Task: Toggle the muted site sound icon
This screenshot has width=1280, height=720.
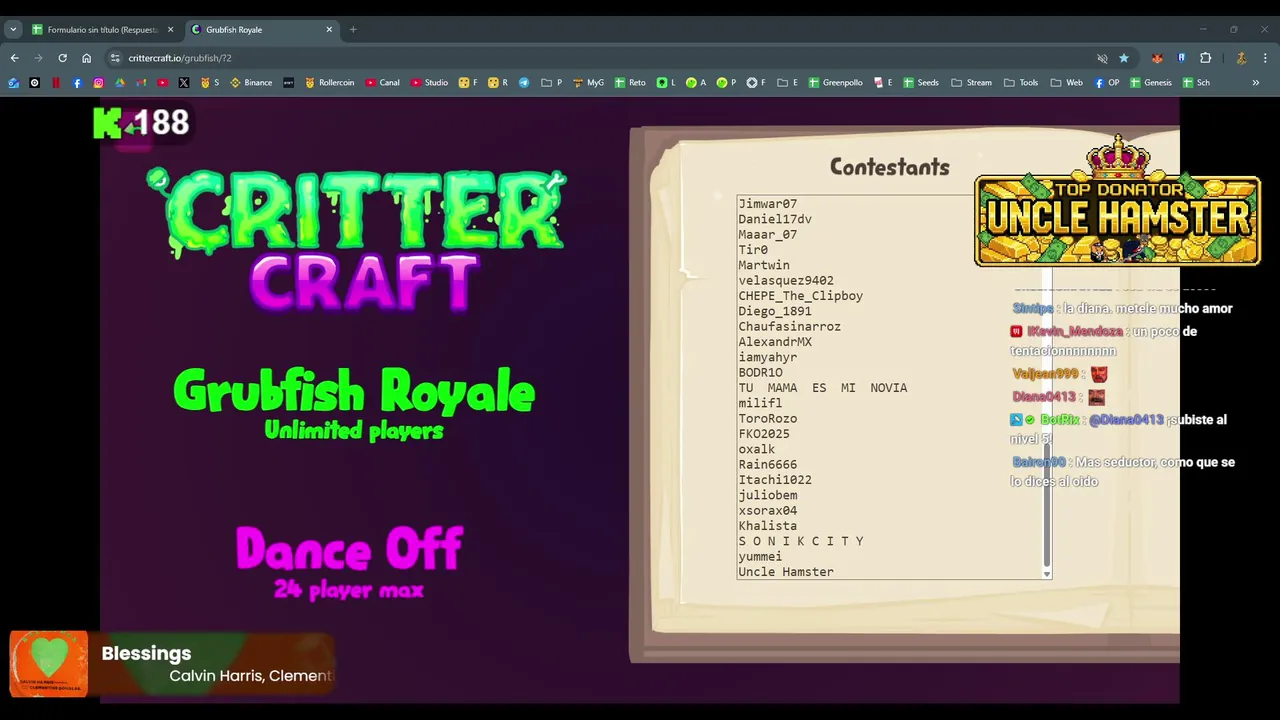Action: click(x=1102, y=58)
